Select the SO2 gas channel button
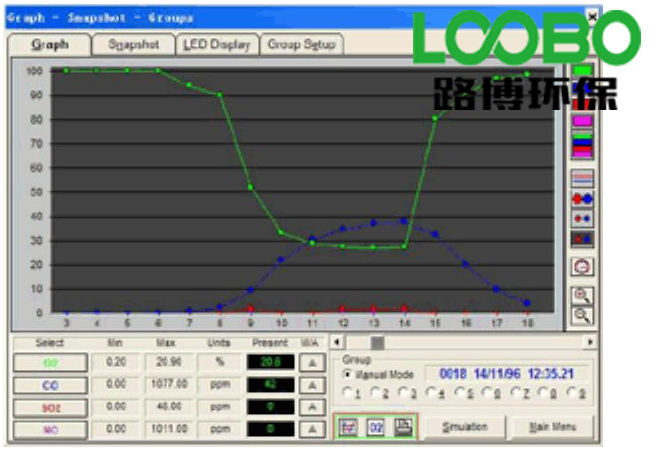This screenshot has width=658, height=457. pos(49,407)
